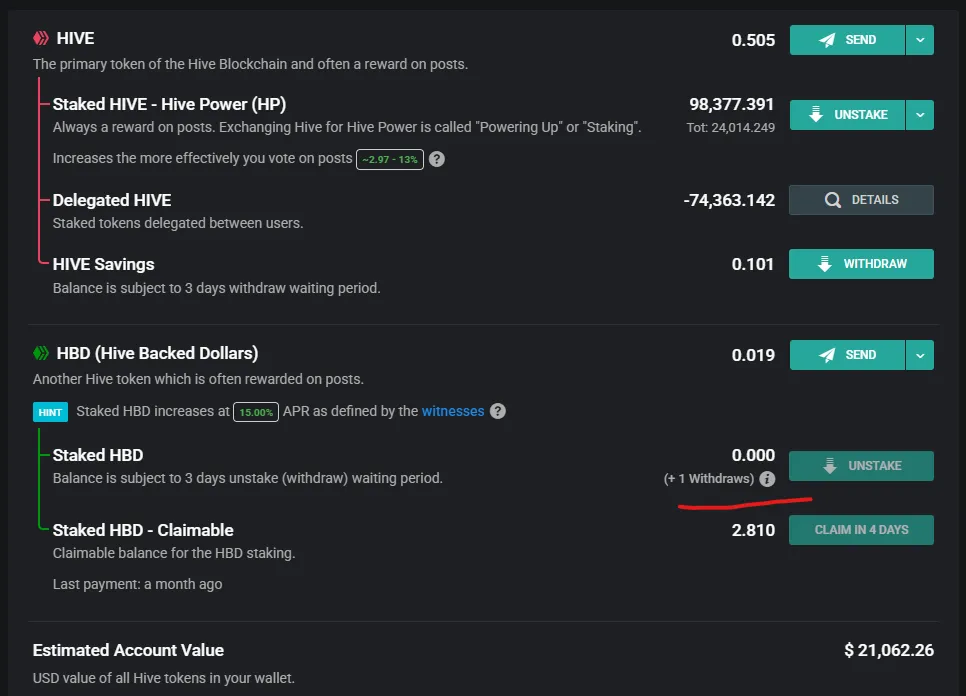Send HBD tokens
The width and height of the screenshot is (966, 696).
pyautogui.click(x=847, y=355)
